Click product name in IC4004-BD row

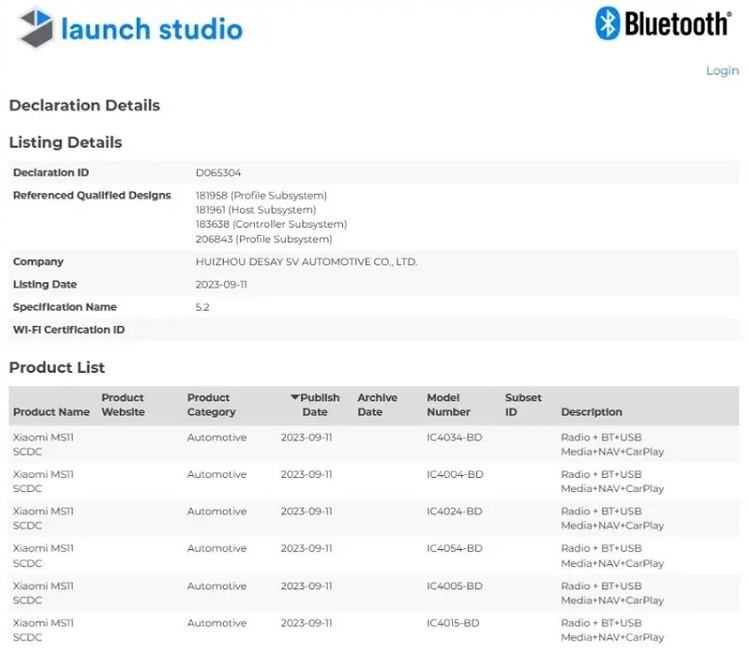click(x=43, y=481)
